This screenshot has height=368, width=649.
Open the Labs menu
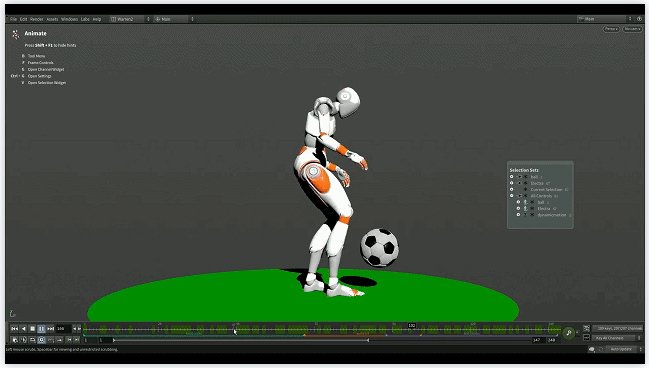(85, 19)
